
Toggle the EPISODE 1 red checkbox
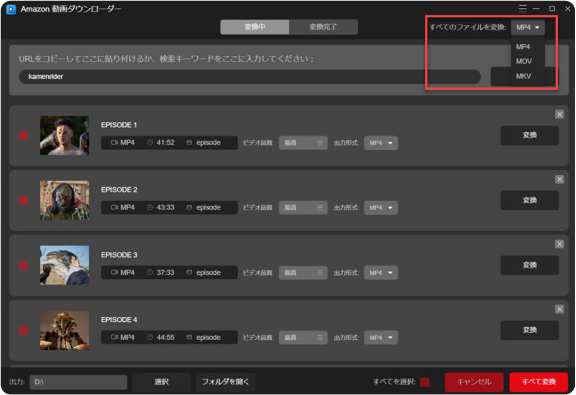24,136
